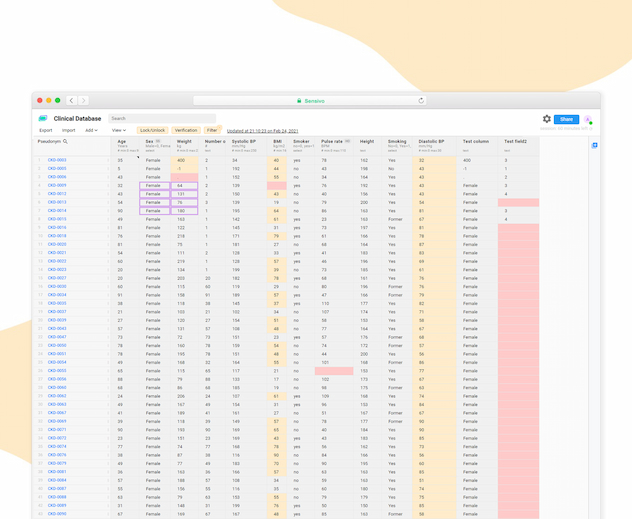Open patient record CKD-0014
The image size is (632, 519).
pos(57,211)
